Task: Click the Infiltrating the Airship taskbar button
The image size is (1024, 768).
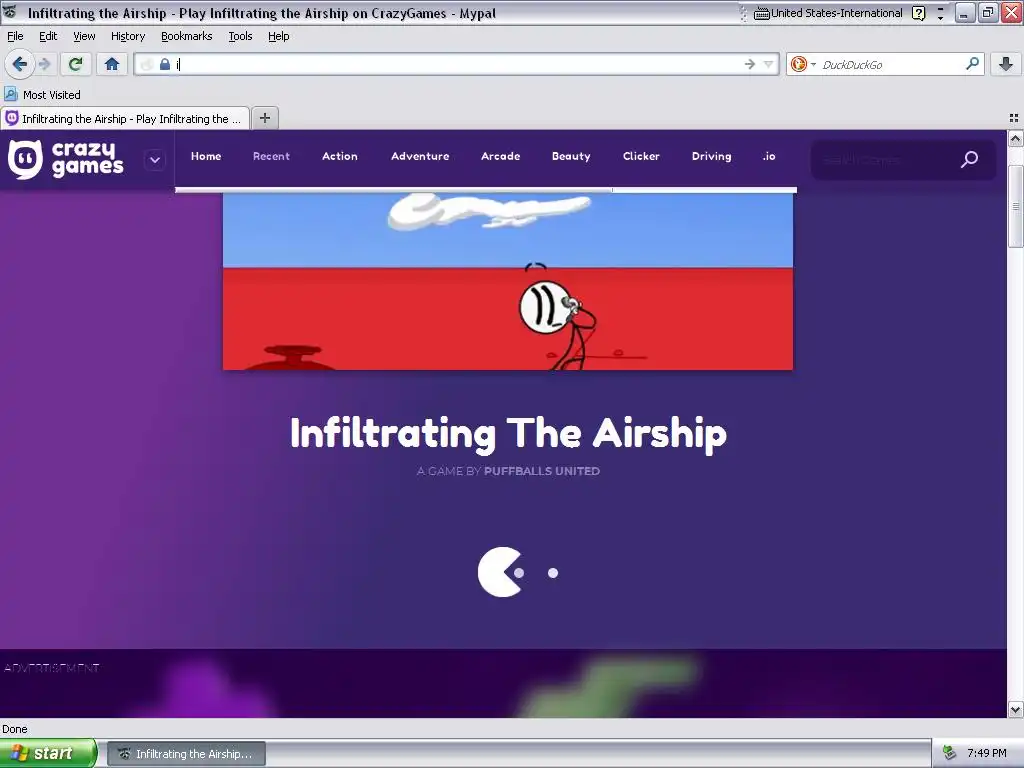Action: 186,754
